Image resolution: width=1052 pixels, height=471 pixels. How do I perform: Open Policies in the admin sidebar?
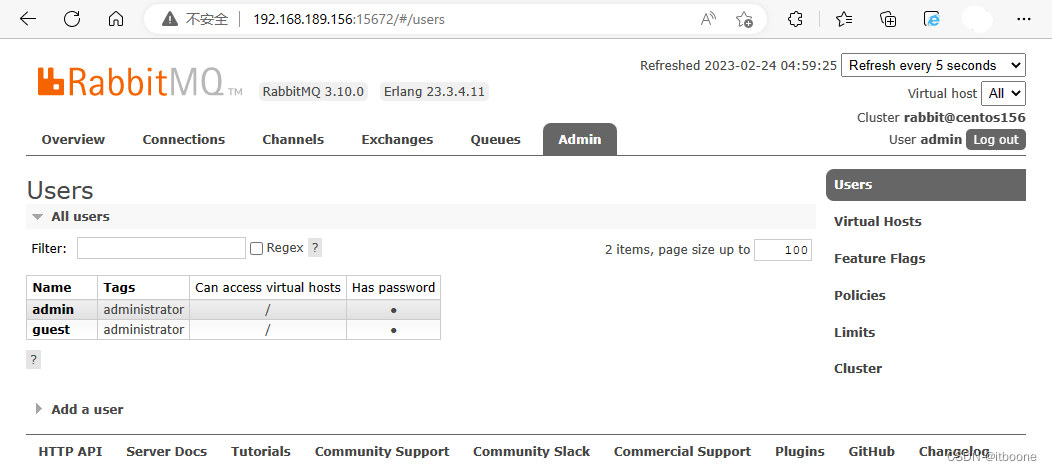859,295
